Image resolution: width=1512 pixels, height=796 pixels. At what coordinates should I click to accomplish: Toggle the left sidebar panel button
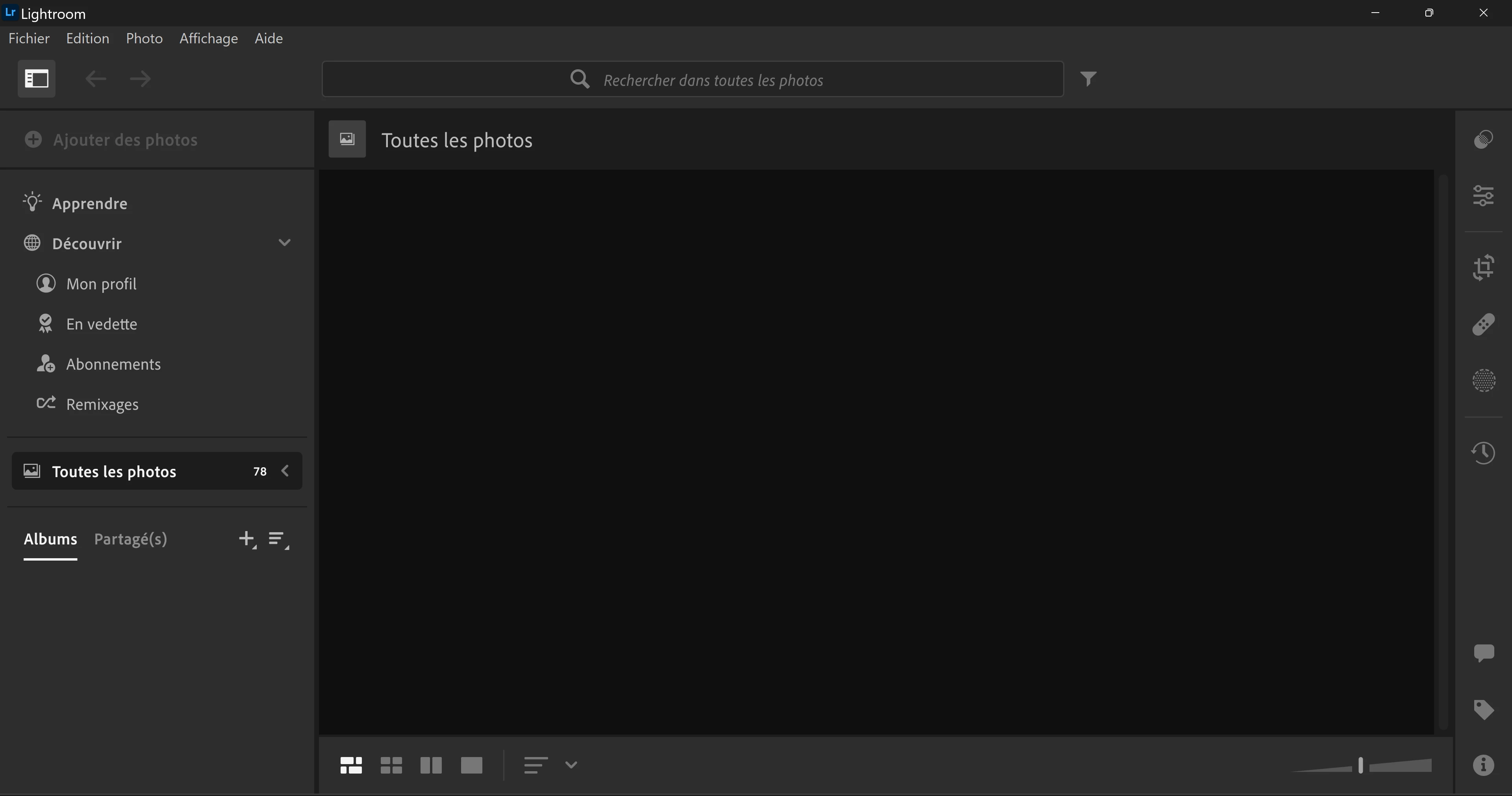[36, 79]
